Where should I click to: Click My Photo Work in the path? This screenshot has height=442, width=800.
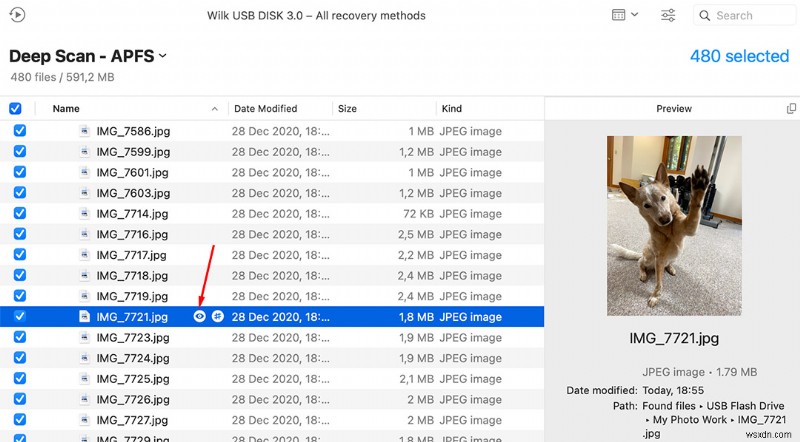[690, 420]
